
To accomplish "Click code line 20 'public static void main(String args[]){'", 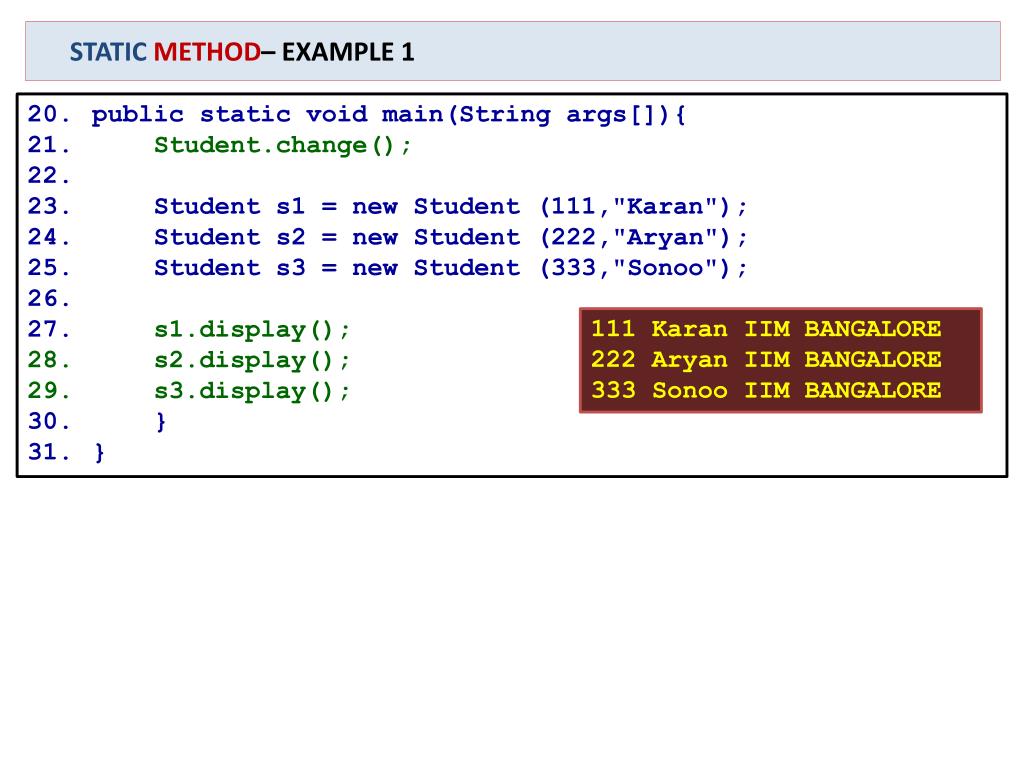I will [389, 115].
